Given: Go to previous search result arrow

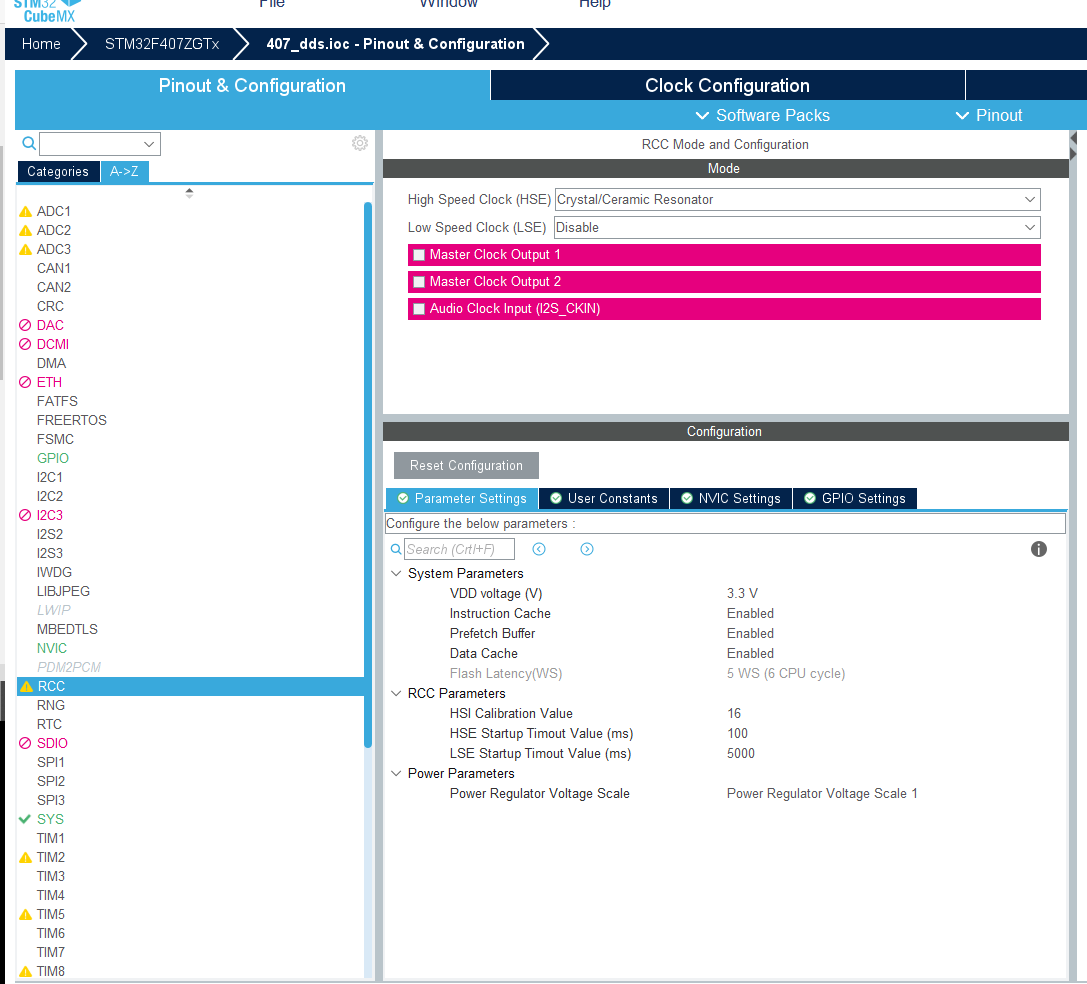Looking at the screenshot, I should point(539,549).
